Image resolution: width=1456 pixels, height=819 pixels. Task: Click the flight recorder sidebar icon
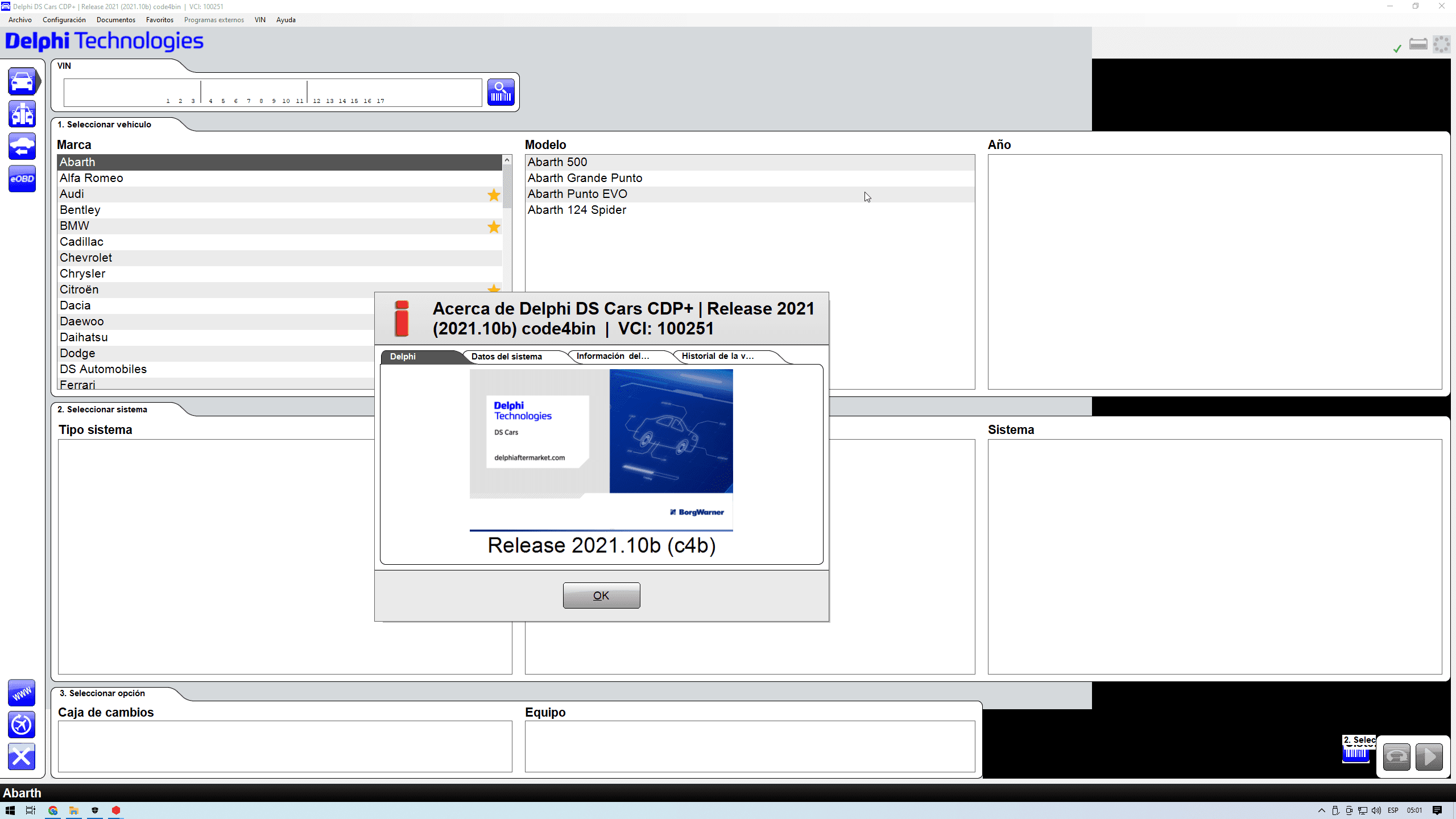[x=22, y=725]
